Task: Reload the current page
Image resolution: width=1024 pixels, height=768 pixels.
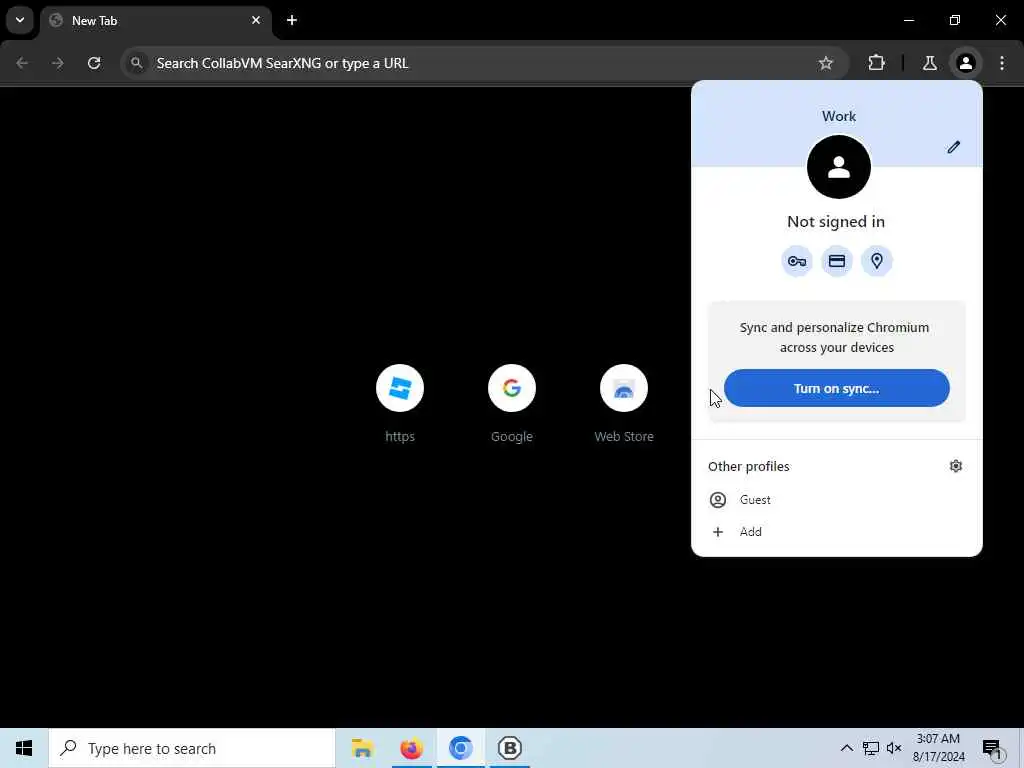Action: click(x=94, y=63)
